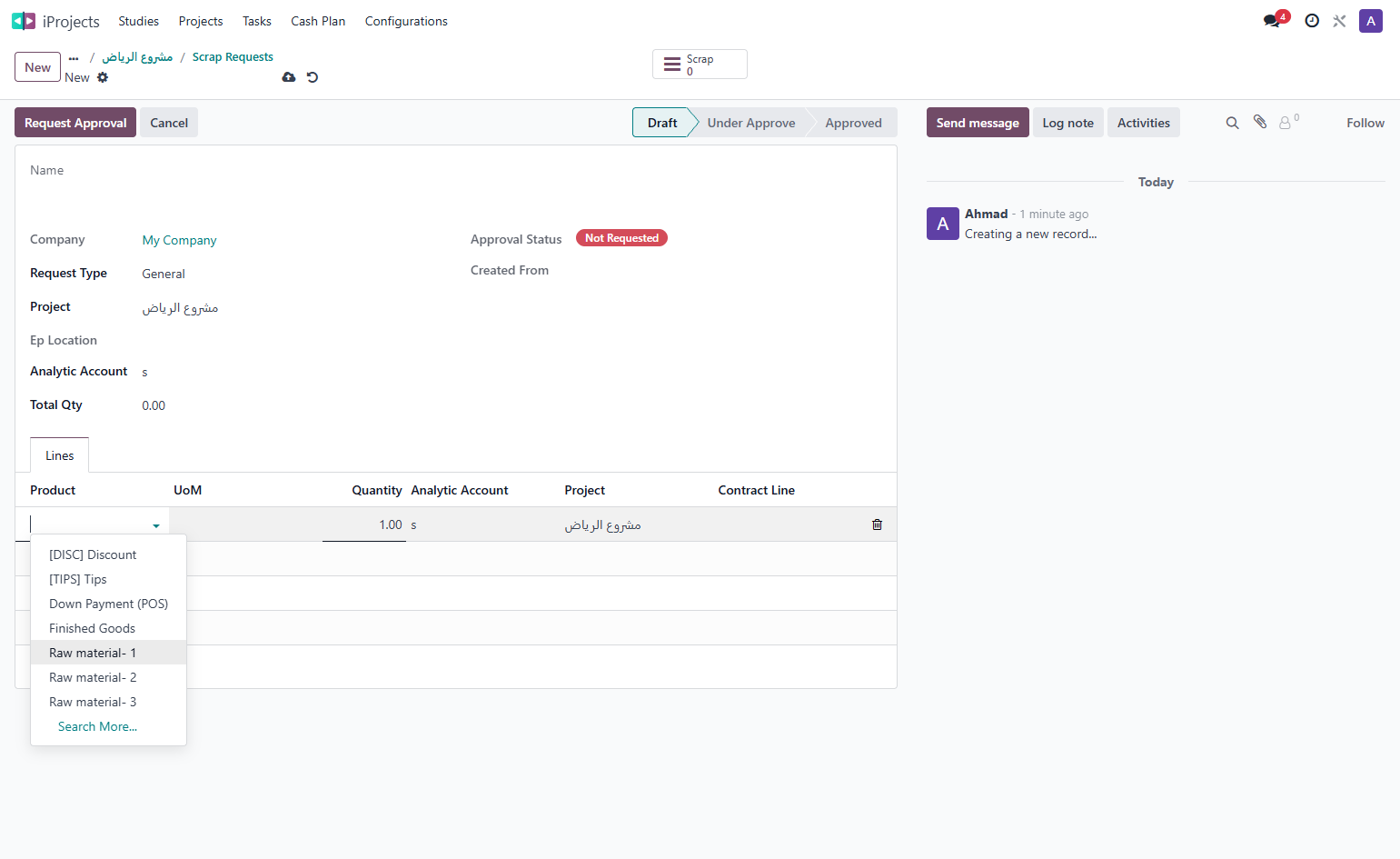Click the Follow link
Image resolution: width=1400 pixels, height=859 pixels.
1365,123
